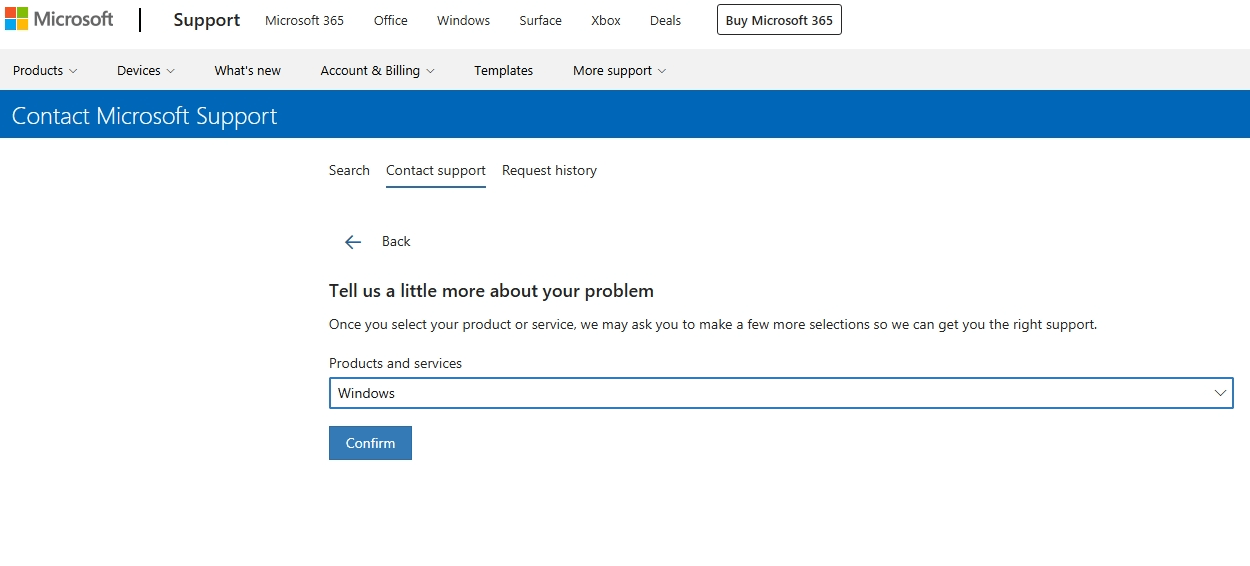Screen dimensions: 1250x566
Task: Click the Confirm button
Action: pos(370,443)
